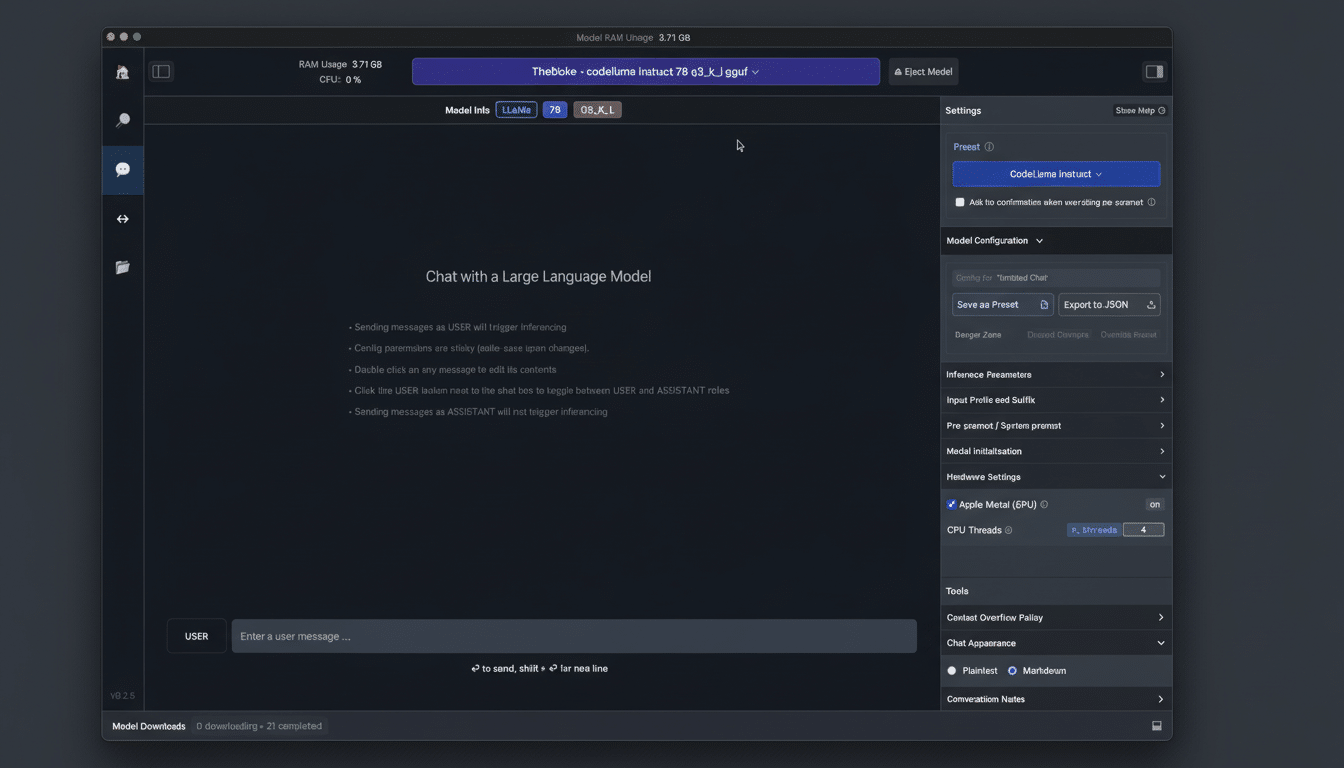Collapse the right panel using top-right icon
The width and height of the screenshot is (1344, 768).
(x=1153, y=71)
